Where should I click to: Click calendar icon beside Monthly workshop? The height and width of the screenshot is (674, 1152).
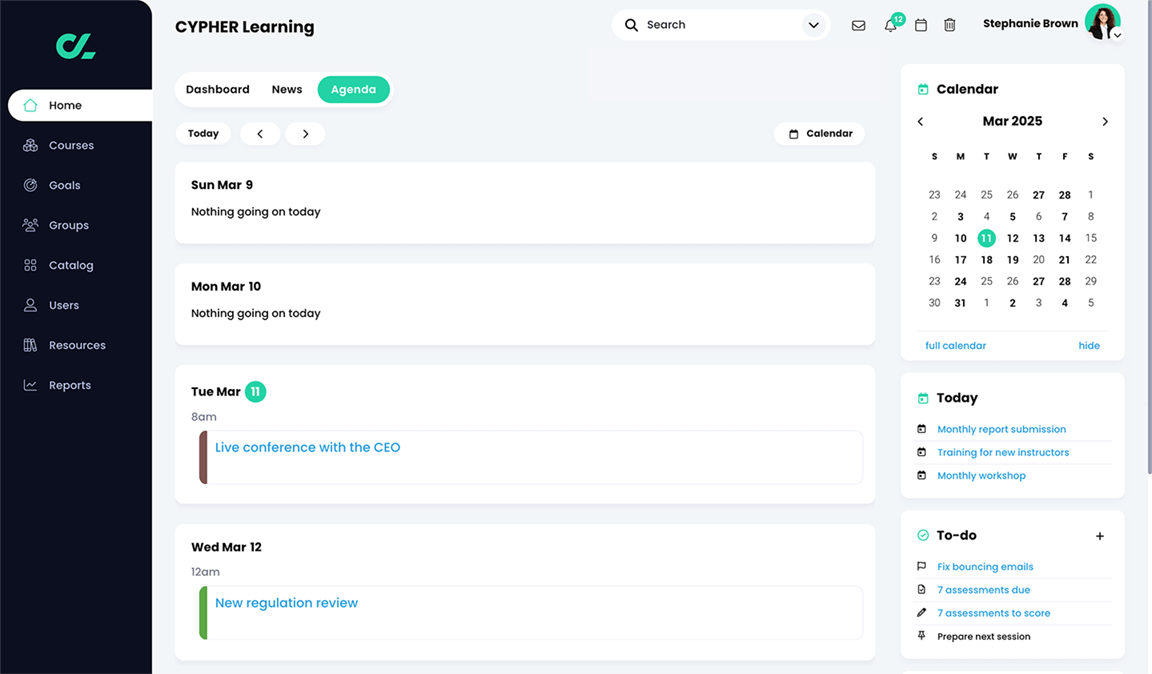coord(921,475)
